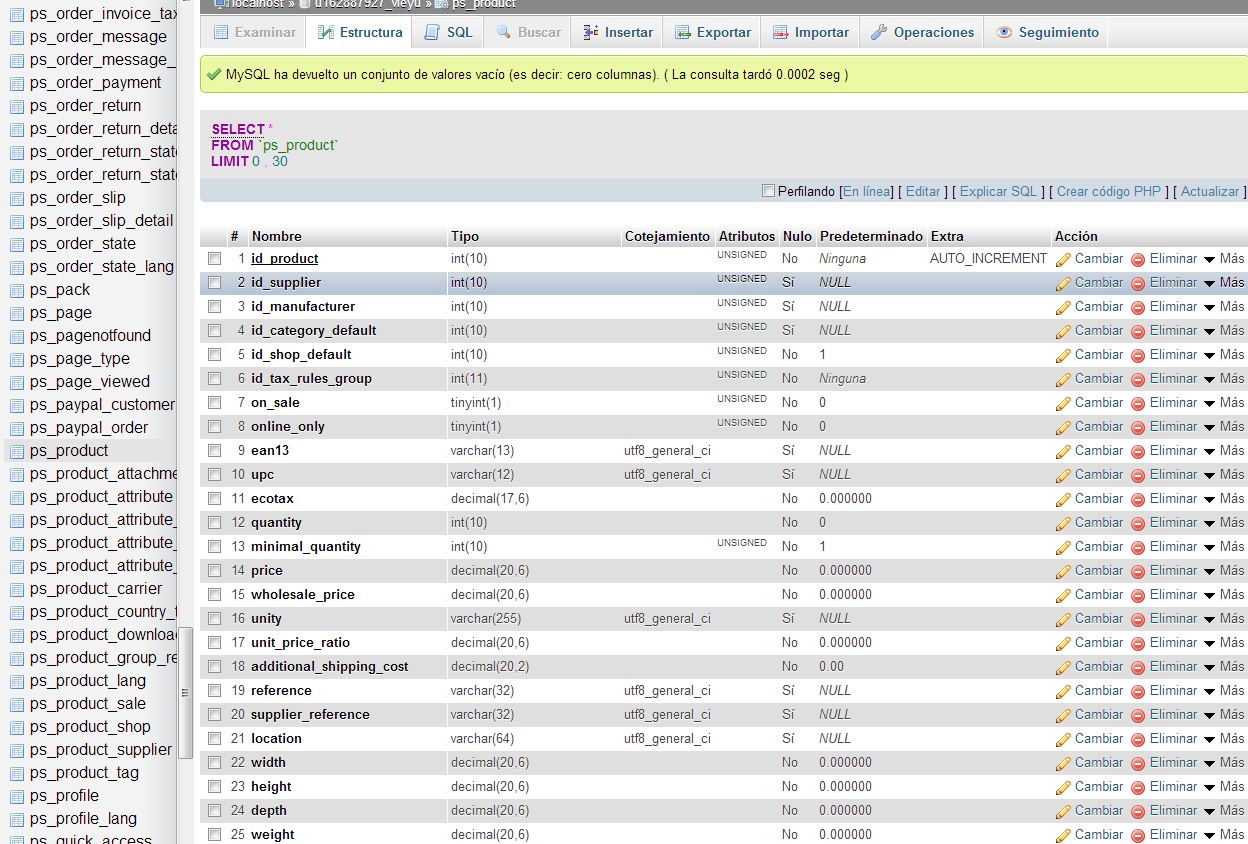Click the En línea link
Image resolution: width=1248 pixels, height=844 pixels.
pyautogui.click(x=867, y=191)
